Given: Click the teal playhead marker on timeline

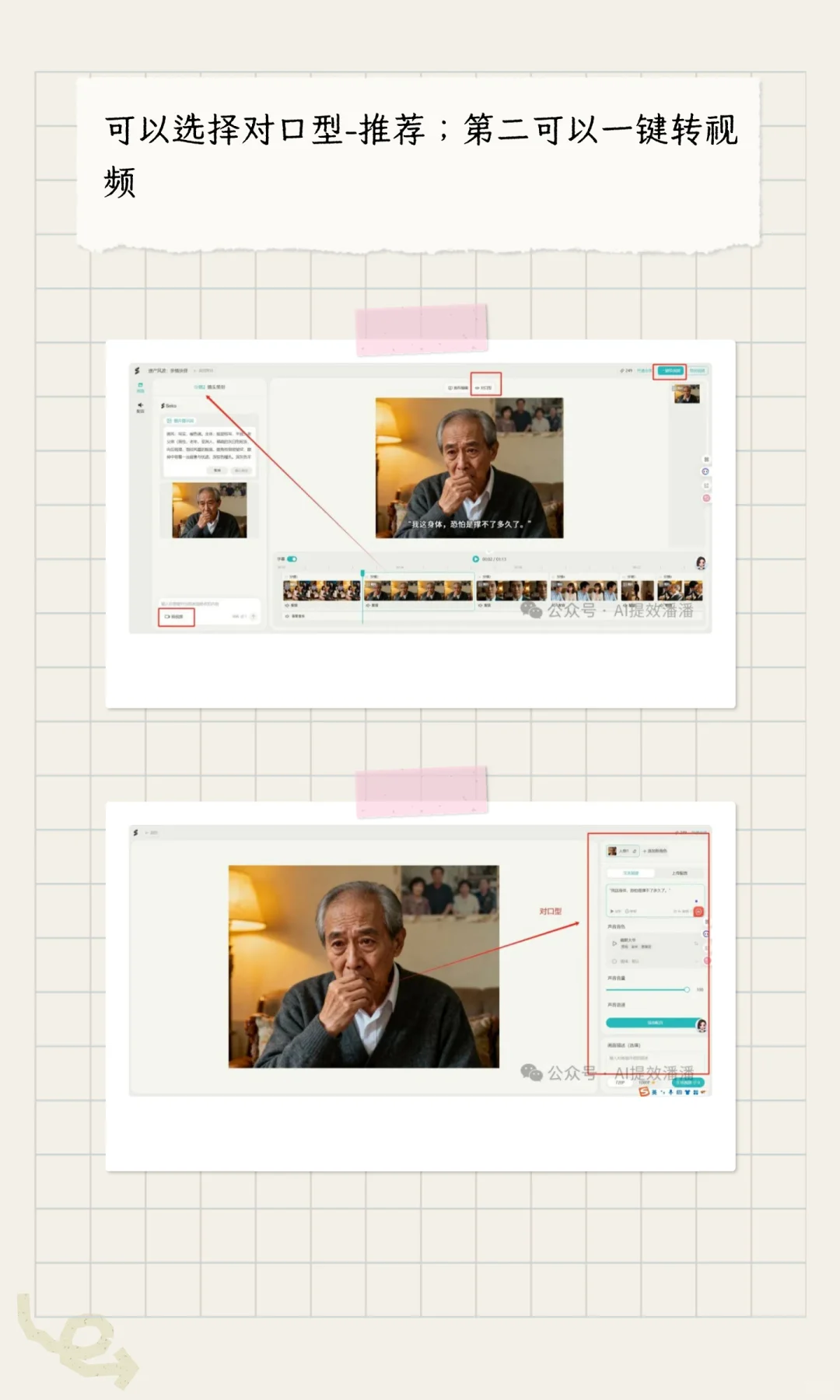Looking at the screenshot, I should coord(362,573).
